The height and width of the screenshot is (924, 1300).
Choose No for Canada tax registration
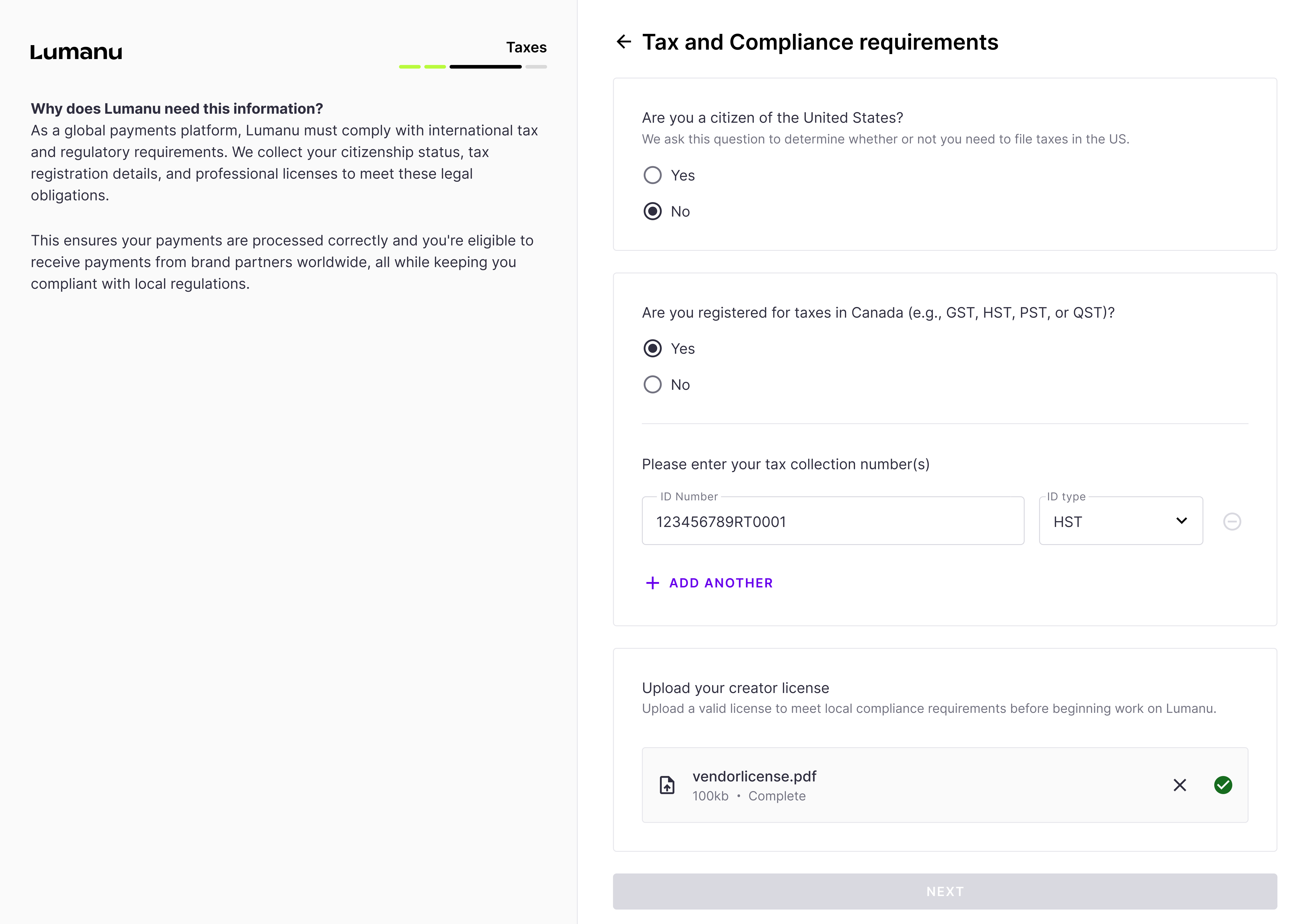point(652,385)
